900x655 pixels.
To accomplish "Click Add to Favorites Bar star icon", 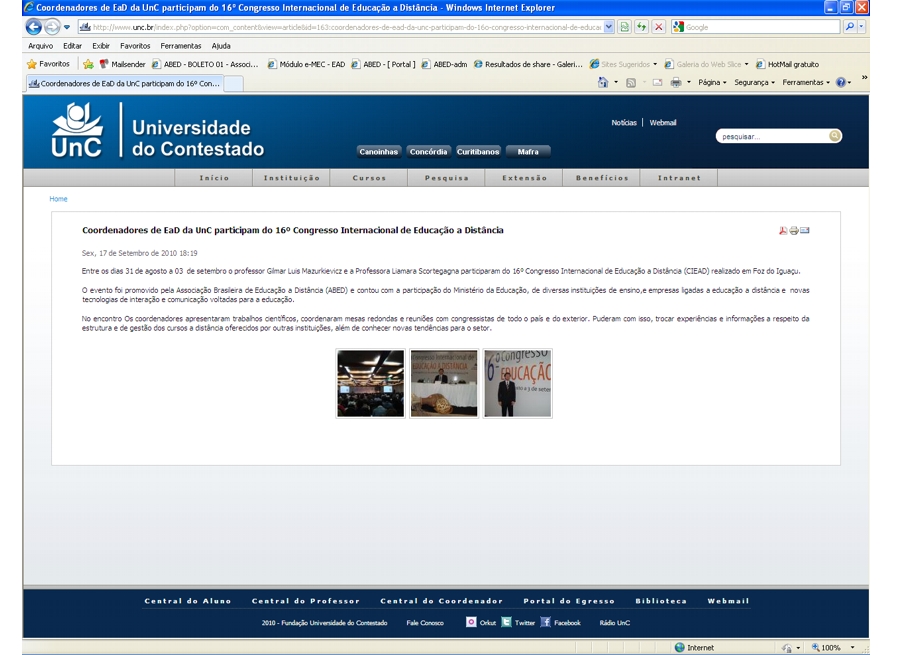I will 88,64.
